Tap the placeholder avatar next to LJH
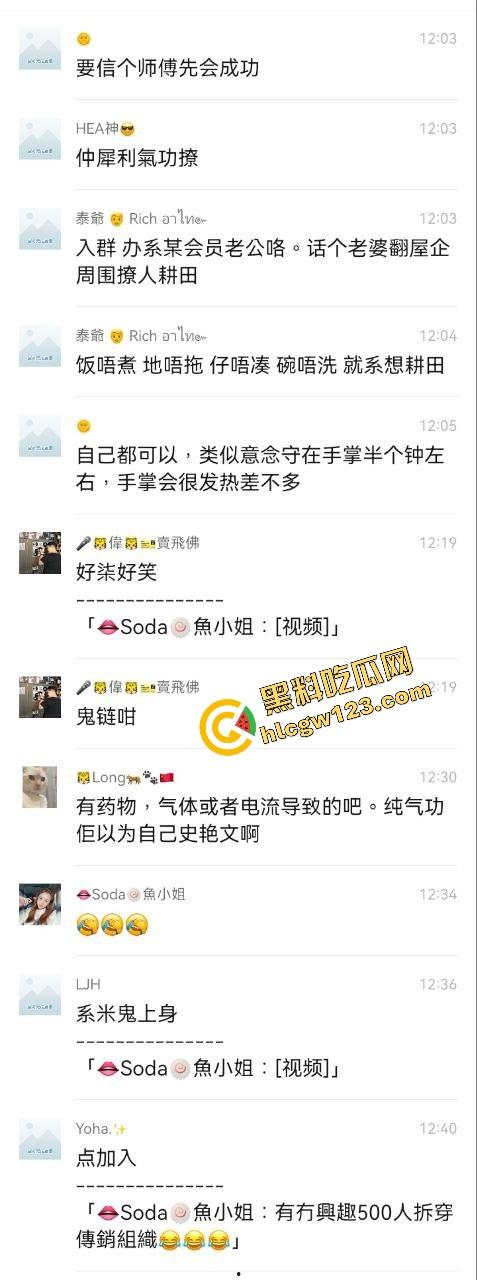Image resolution: width=477 pixels, height=1280 pixels. 40,994
